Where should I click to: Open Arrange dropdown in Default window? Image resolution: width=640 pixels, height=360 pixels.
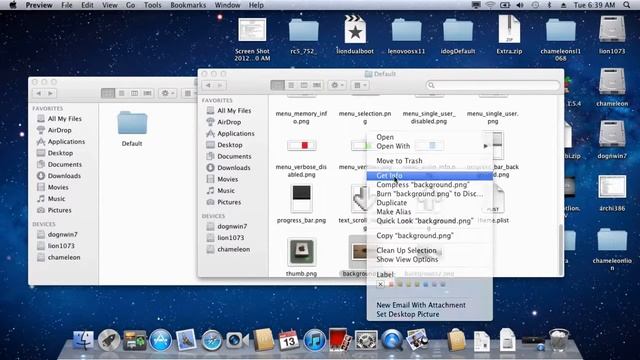click(x=360, y=85)
